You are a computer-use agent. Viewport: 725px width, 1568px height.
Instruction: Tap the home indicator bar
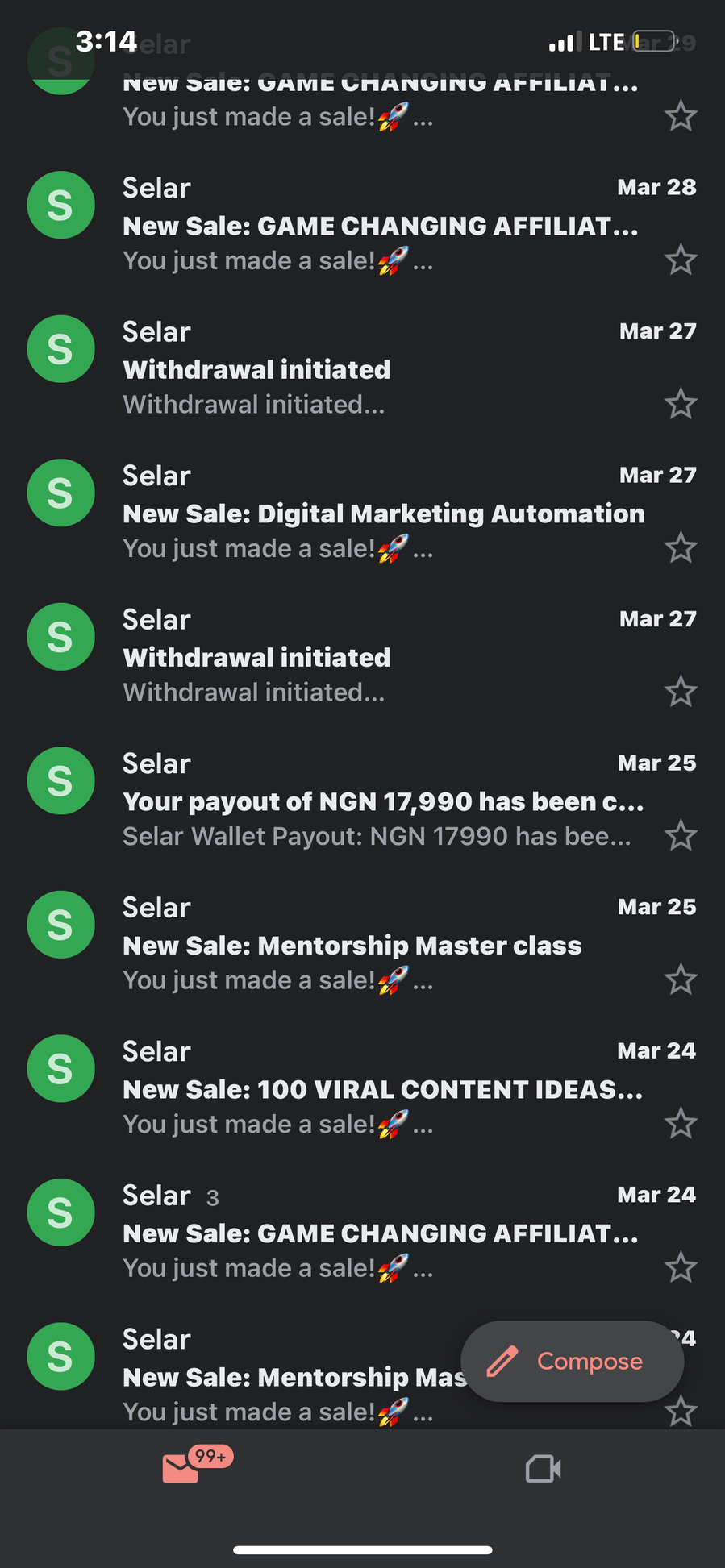tap(363, 1549)
